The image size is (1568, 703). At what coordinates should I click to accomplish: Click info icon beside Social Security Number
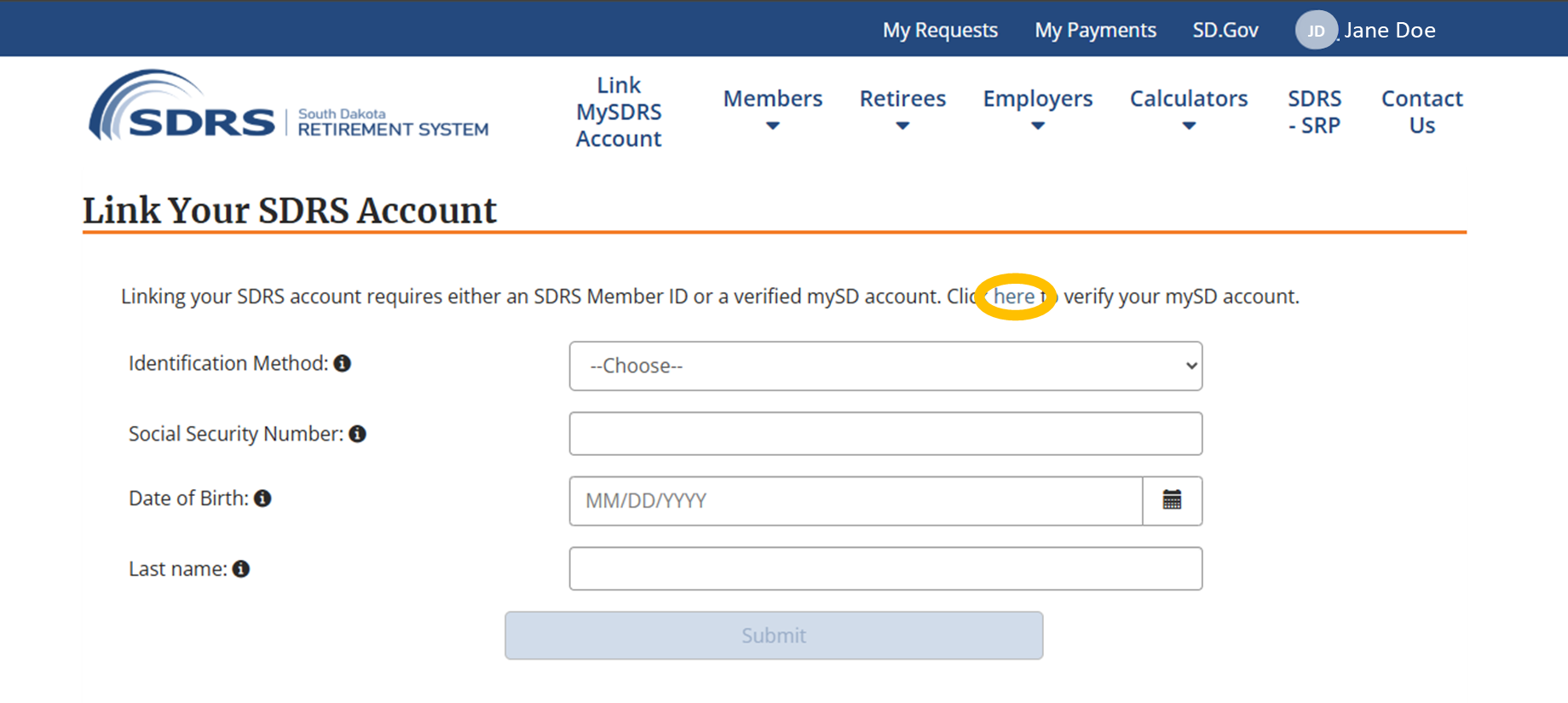point(358,435)
